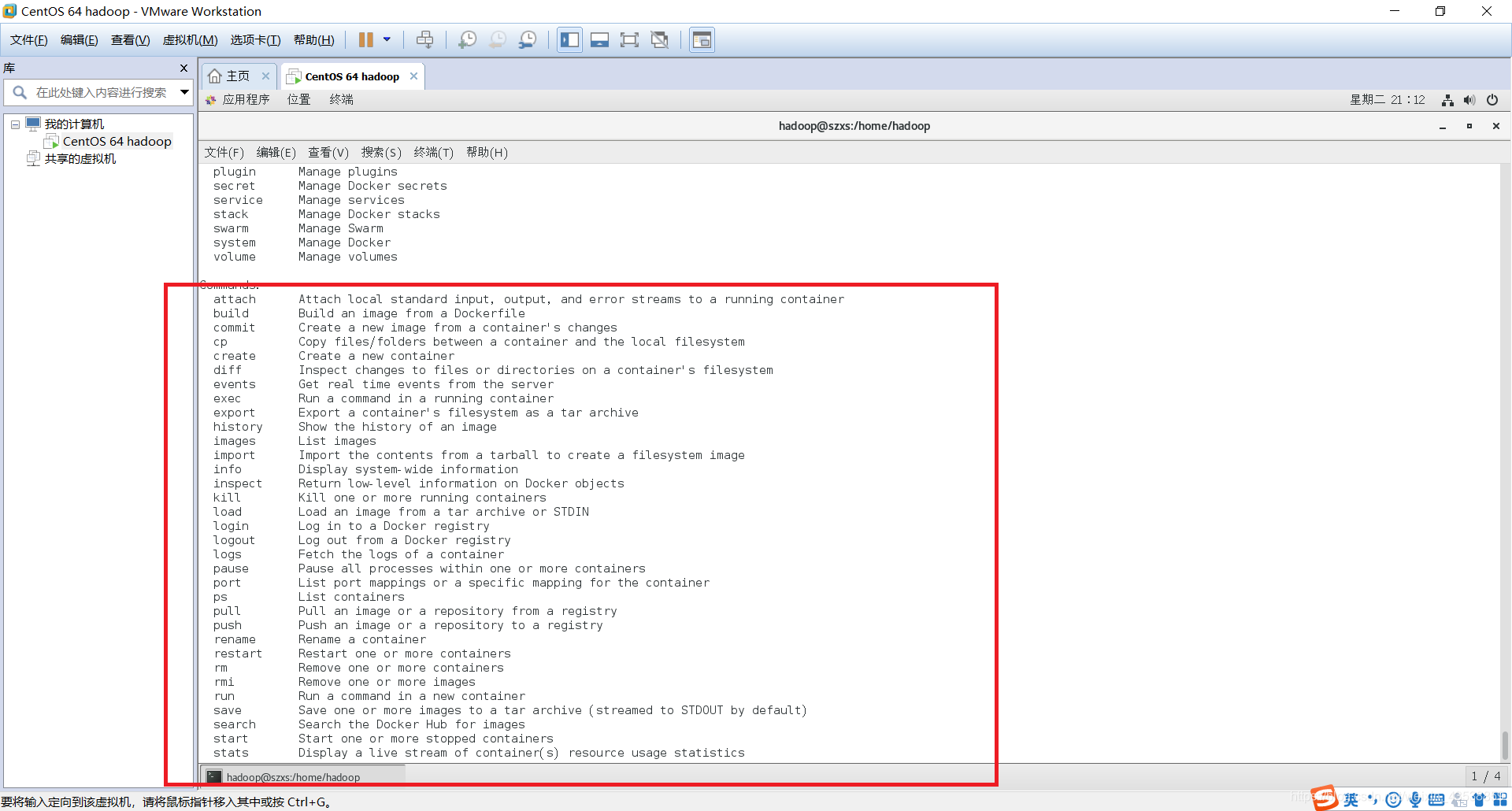Open the snapshot manager icon with the wrench
The width and height of the screenshot is (1512, 811).
528,40
